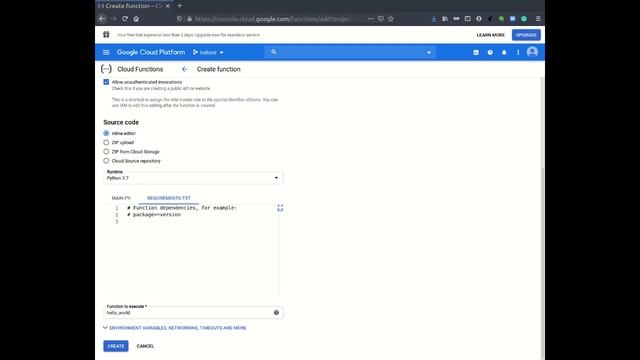The height and width of the screenshot is (360, 640).
Task: Click the UPGRADE button
Action: [526, 35]
